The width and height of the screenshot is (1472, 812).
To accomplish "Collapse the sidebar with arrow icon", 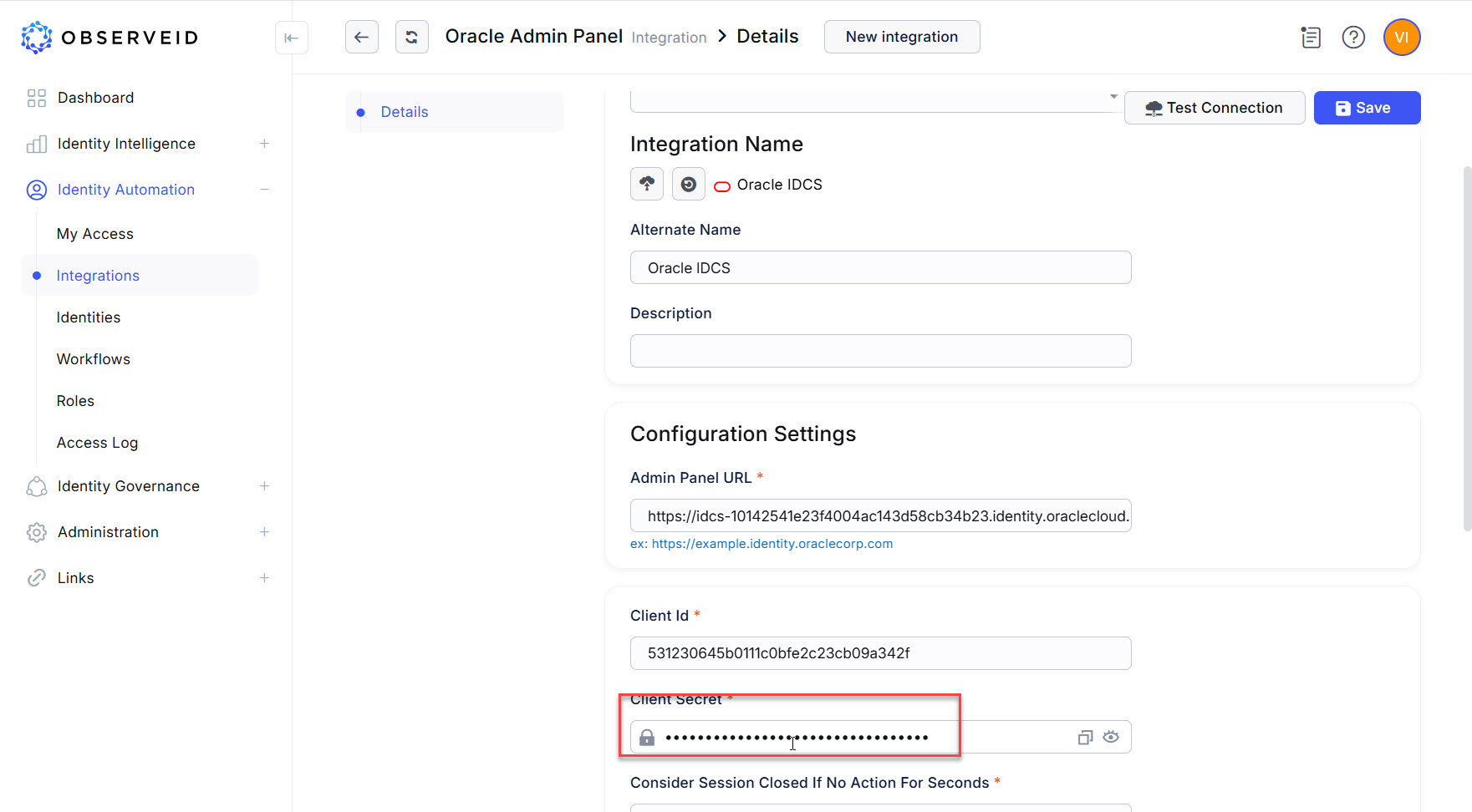I will (x=291, y=38).
